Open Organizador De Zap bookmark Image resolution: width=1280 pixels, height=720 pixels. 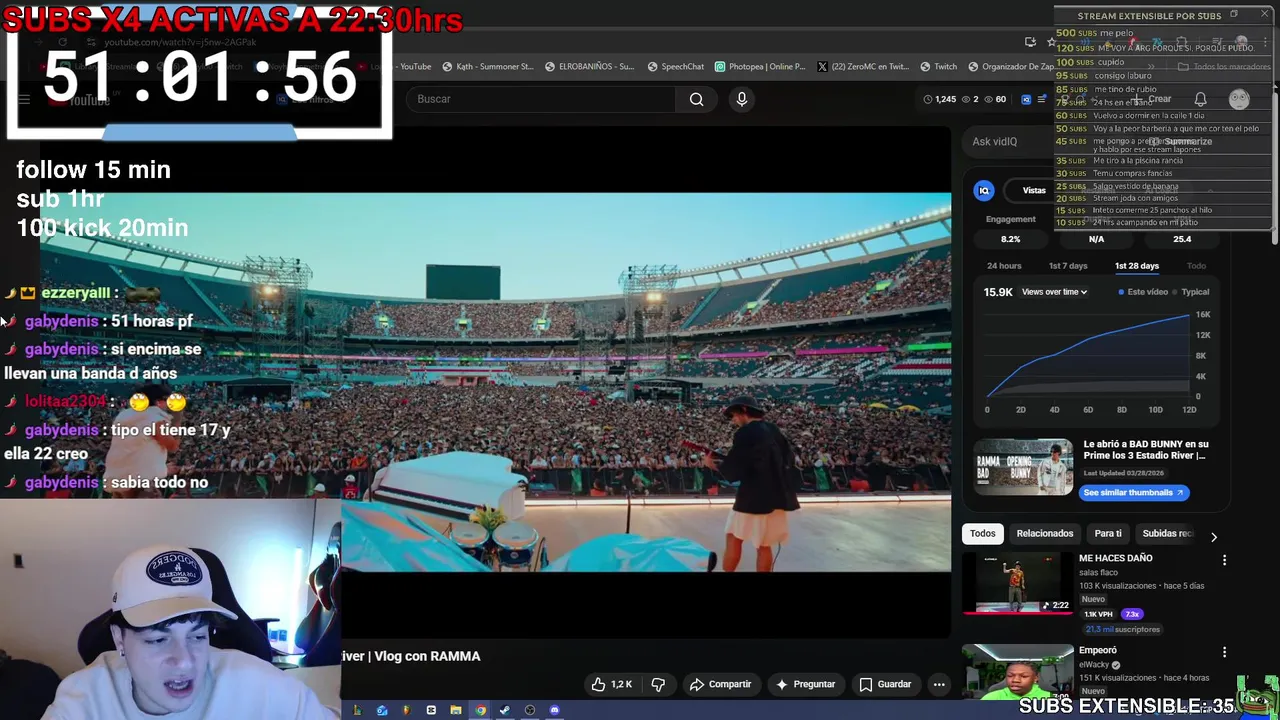[1010, 67]
